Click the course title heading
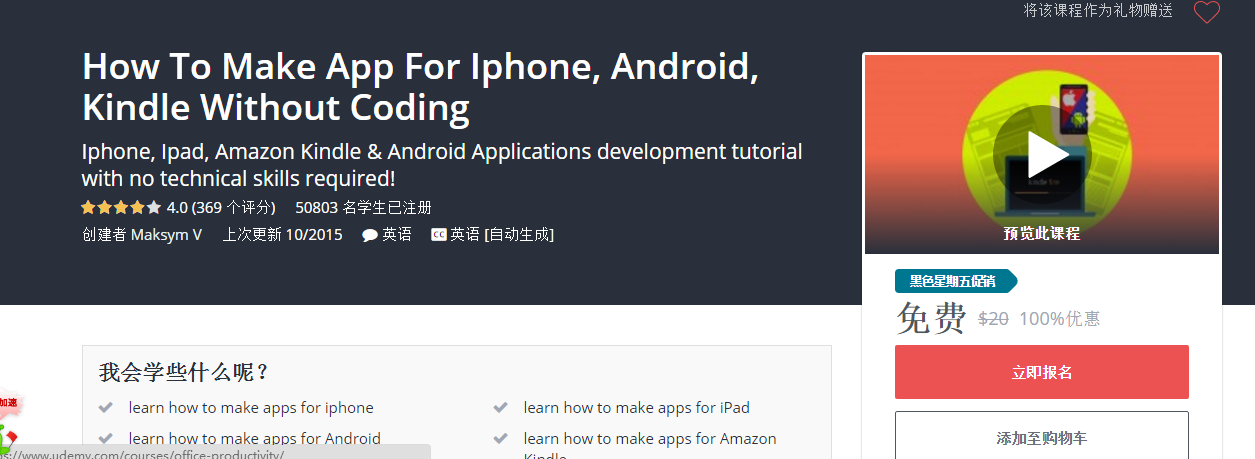Image resolution: width=1255 pixels, height=459 pixels. coord(420,86)
